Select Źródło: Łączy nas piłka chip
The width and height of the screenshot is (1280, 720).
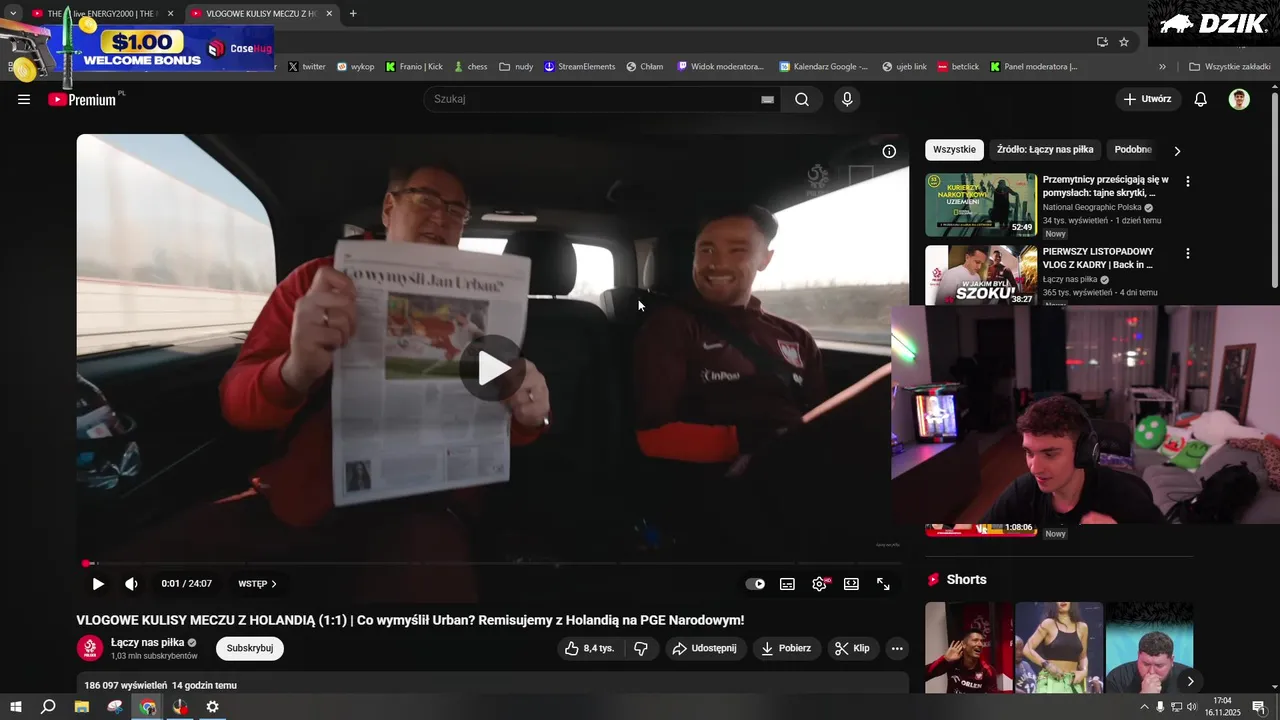coord(1045,150)
